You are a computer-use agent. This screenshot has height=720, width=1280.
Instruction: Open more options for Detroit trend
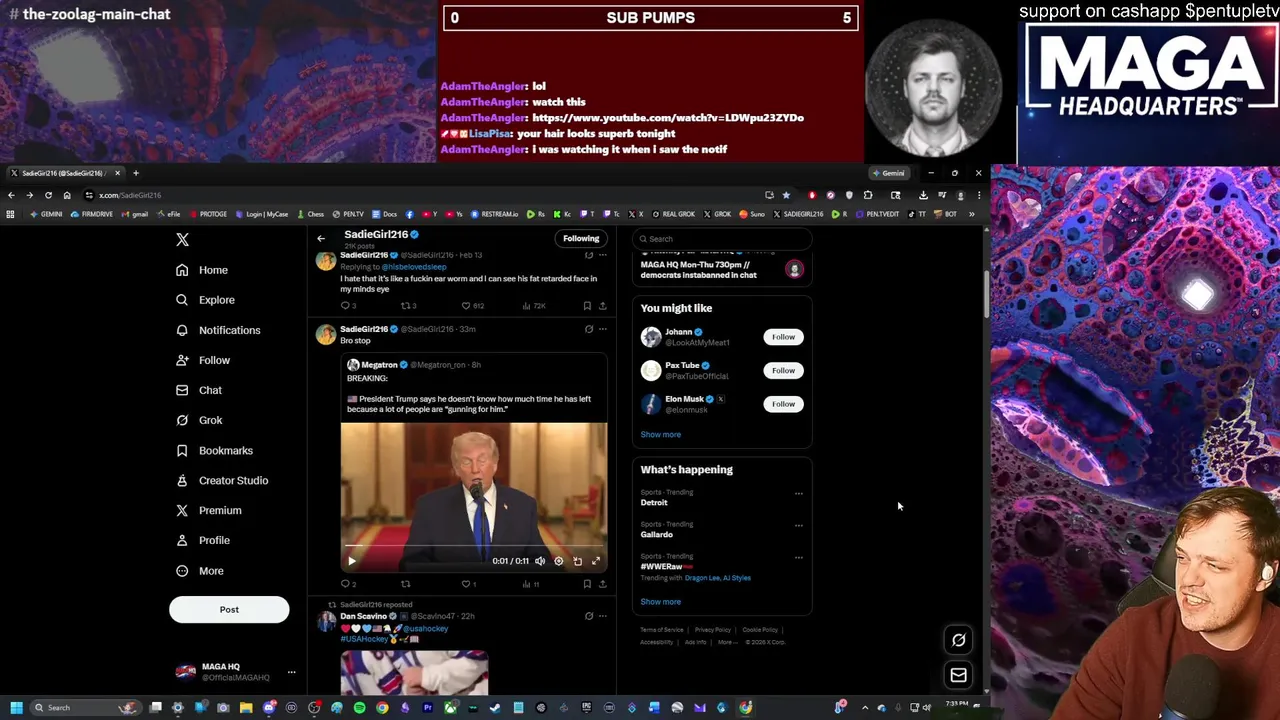coord(798,493)
